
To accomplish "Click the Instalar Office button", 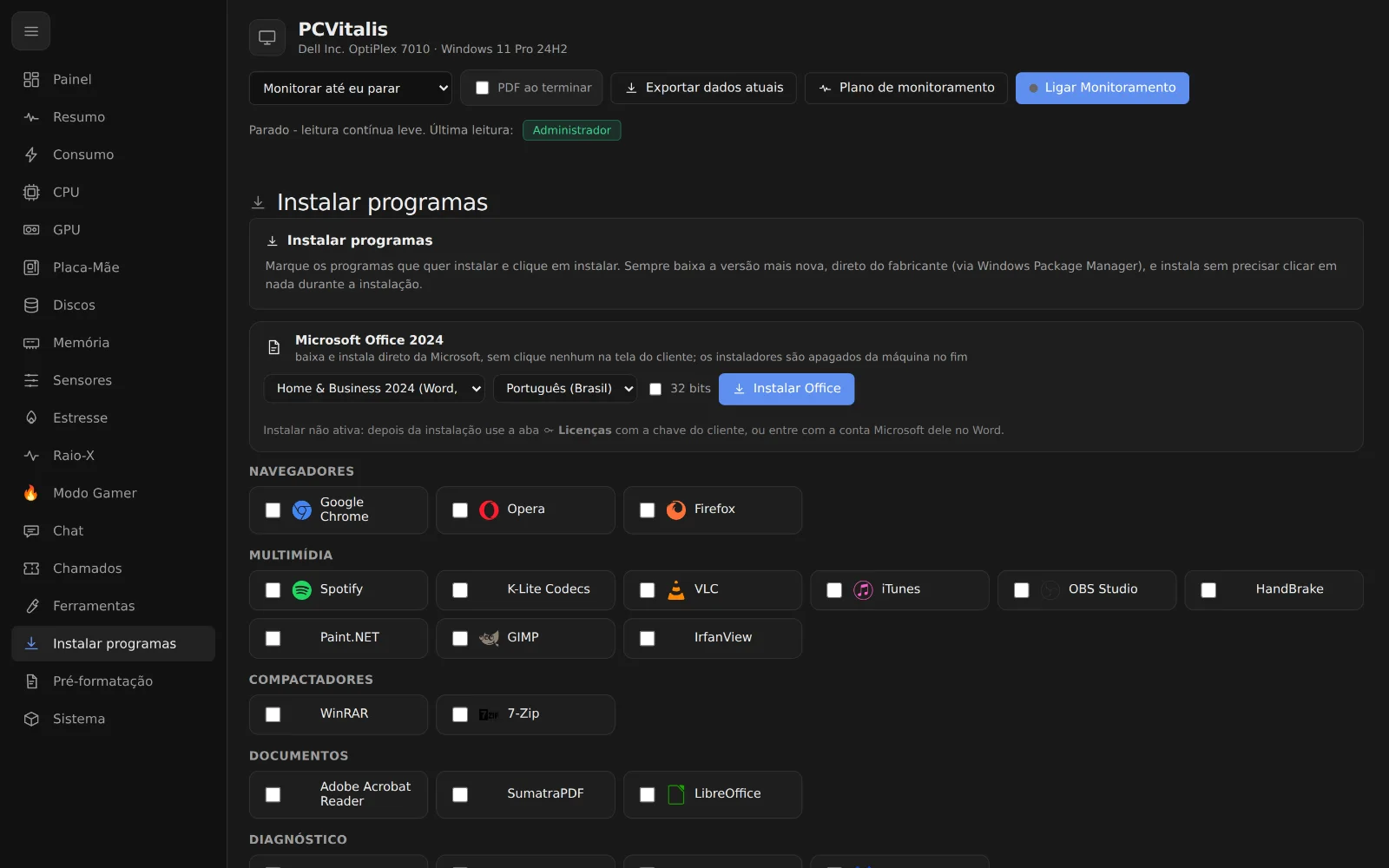I will point(787,389).
